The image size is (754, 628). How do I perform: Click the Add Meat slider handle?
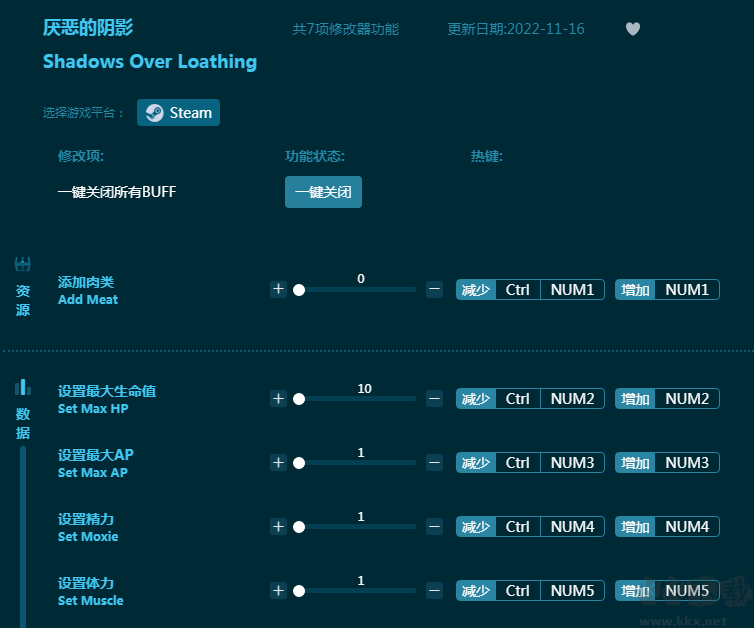pos(298,290)
